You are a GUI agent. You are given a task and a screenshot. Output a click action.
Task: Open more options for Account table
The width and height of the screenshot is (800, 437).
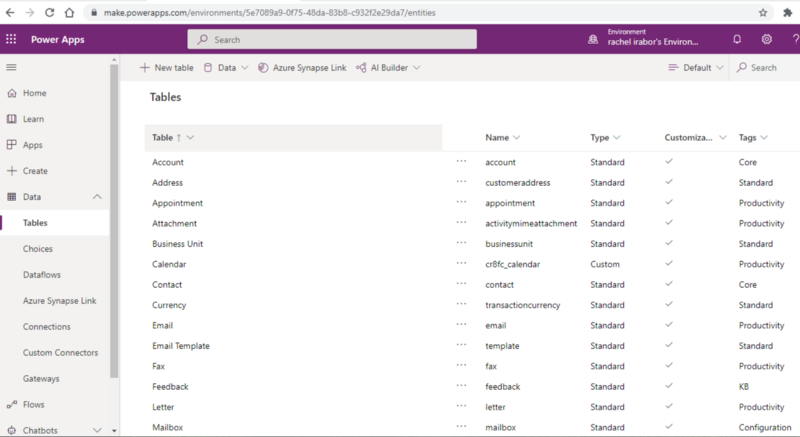(x=461, y=162)
